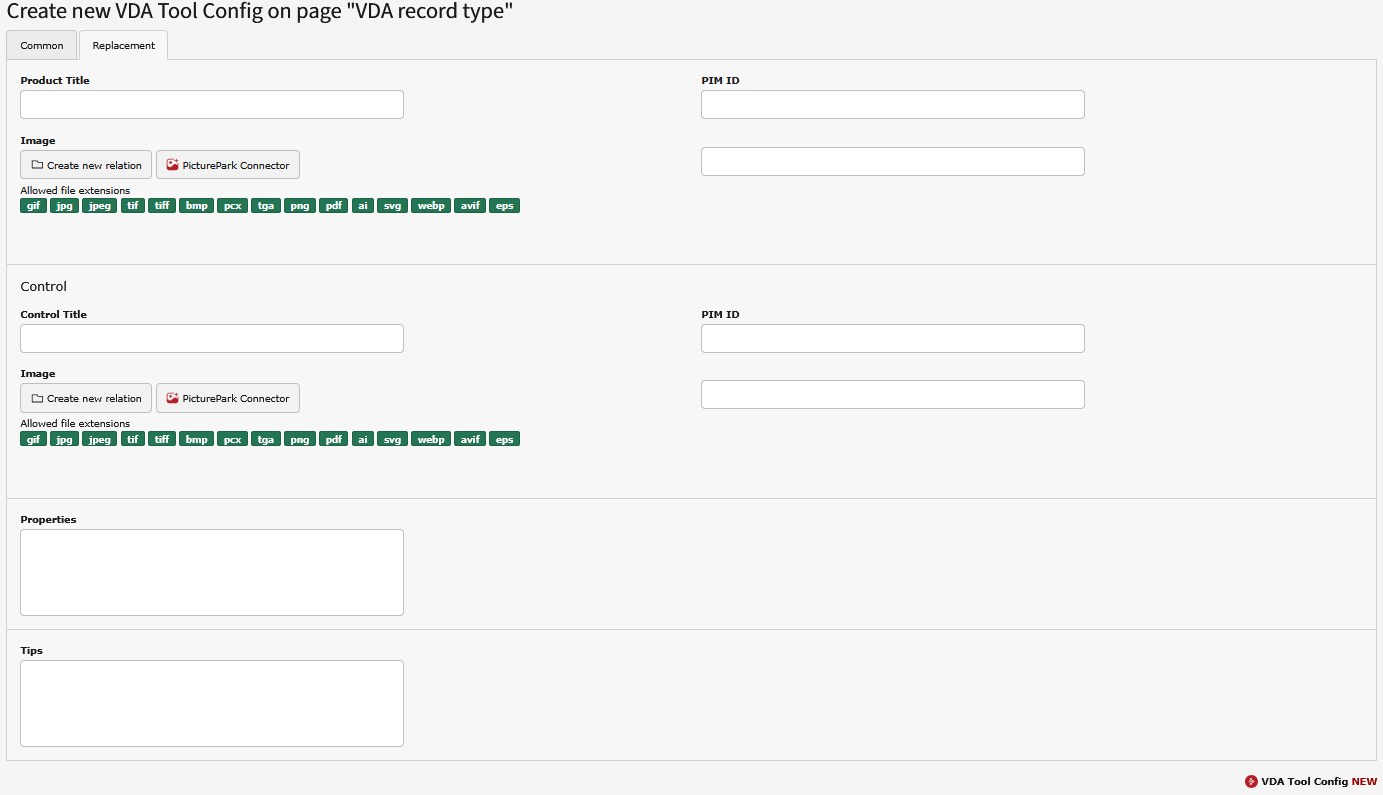Click inside the Tips text area
The image size is (1383, 795).
coord(212,703)
